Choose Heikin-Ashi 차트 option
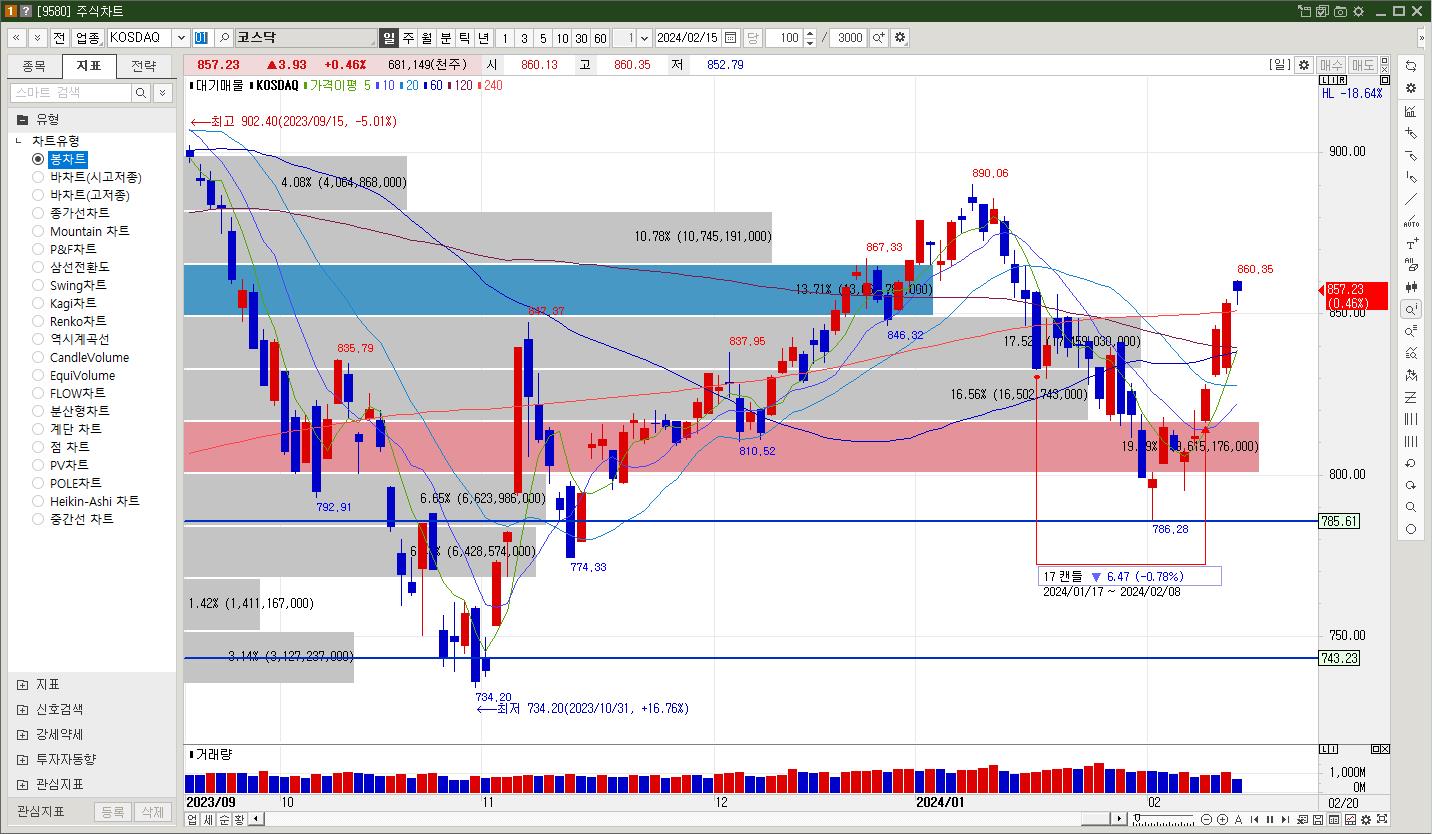The width and height of the screenshot is (1432, 834). point(38,501)
